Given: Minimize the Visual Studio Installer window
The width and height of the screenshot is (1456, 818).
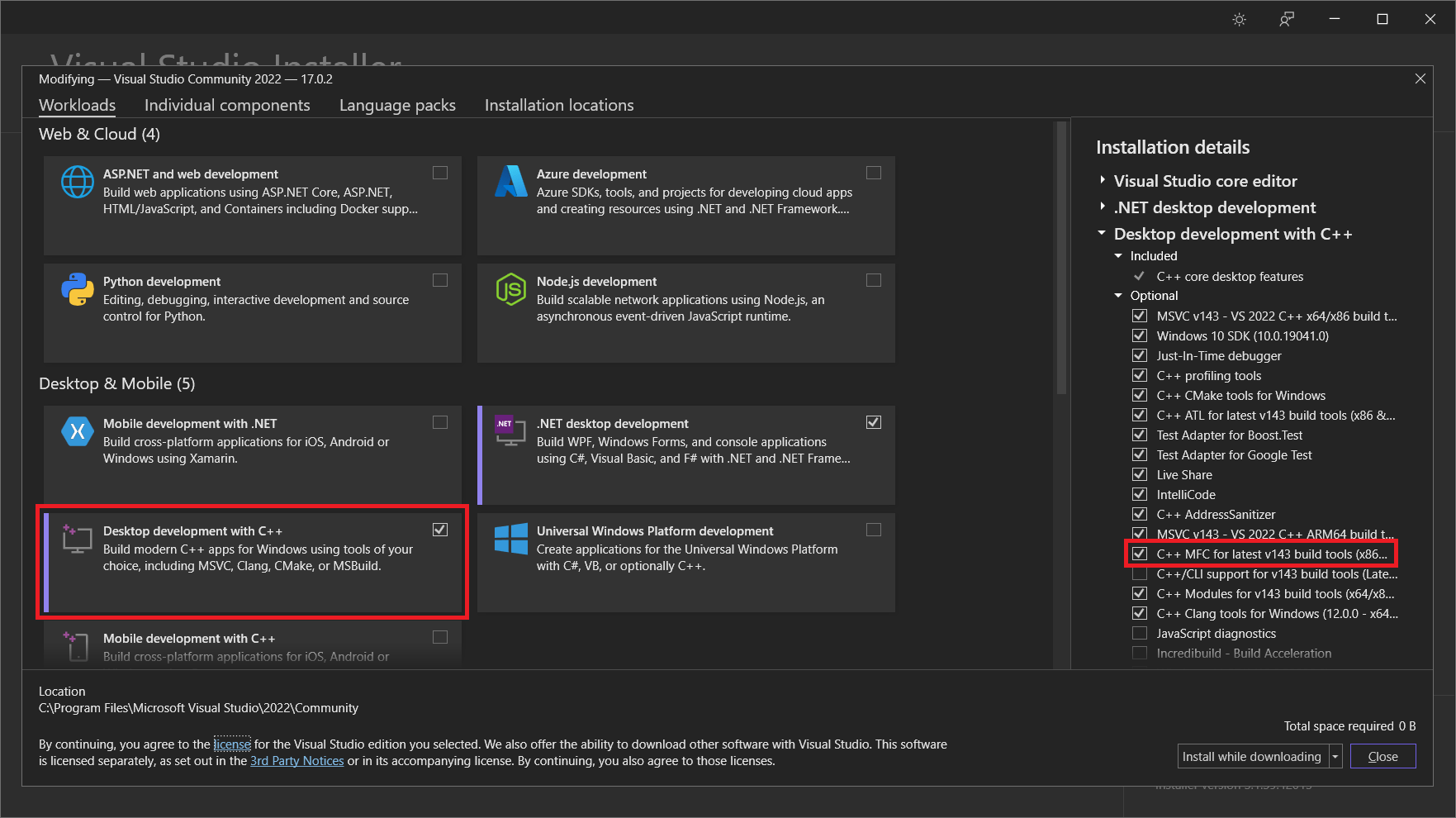Looking at the screenshot, I should point(1335,19).
